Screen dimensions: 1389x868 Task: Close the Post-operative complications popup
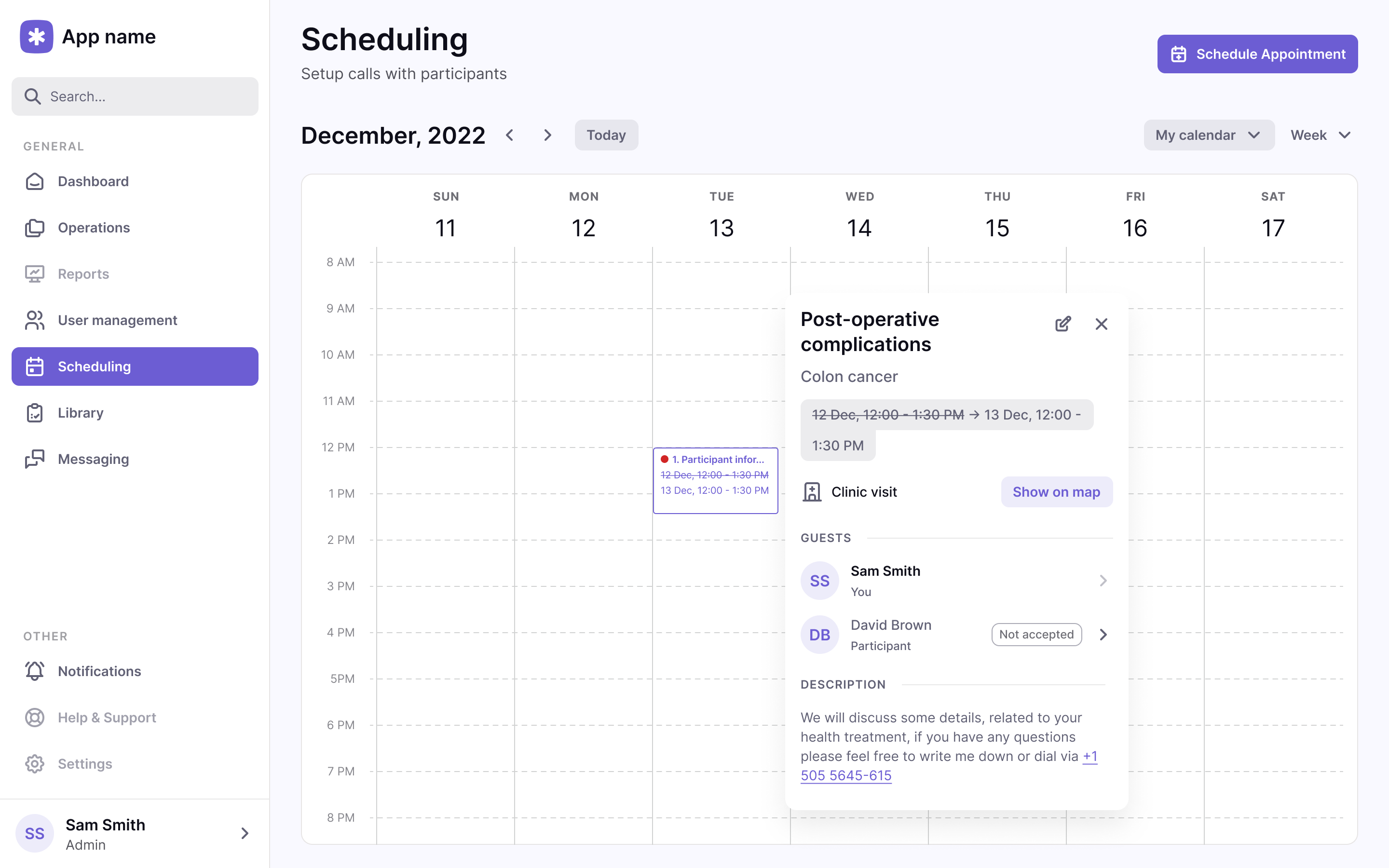click(x=1101, y=324)
